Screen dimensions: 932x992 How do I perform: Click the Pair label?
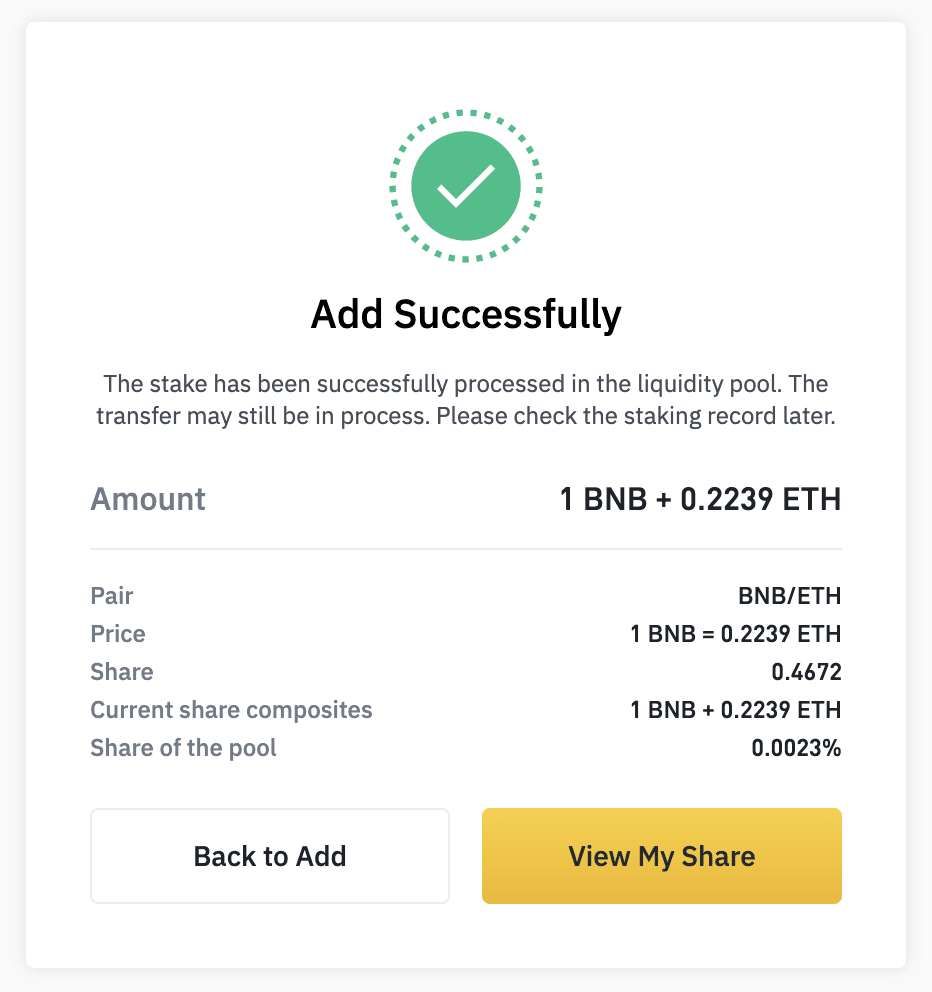(112, 596)
